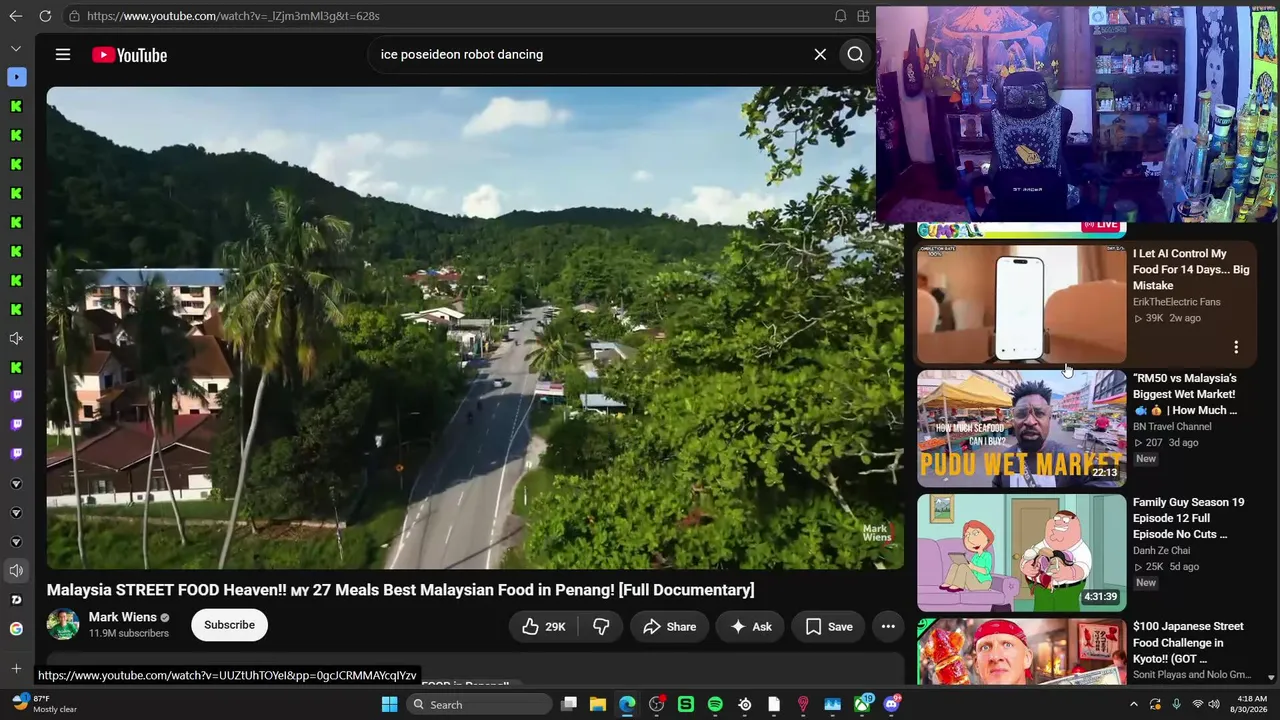The width and height of the screenshot is (1280, 720).
Task: Click the microphone icon in system tray
Action: [x=1176, y=705]
